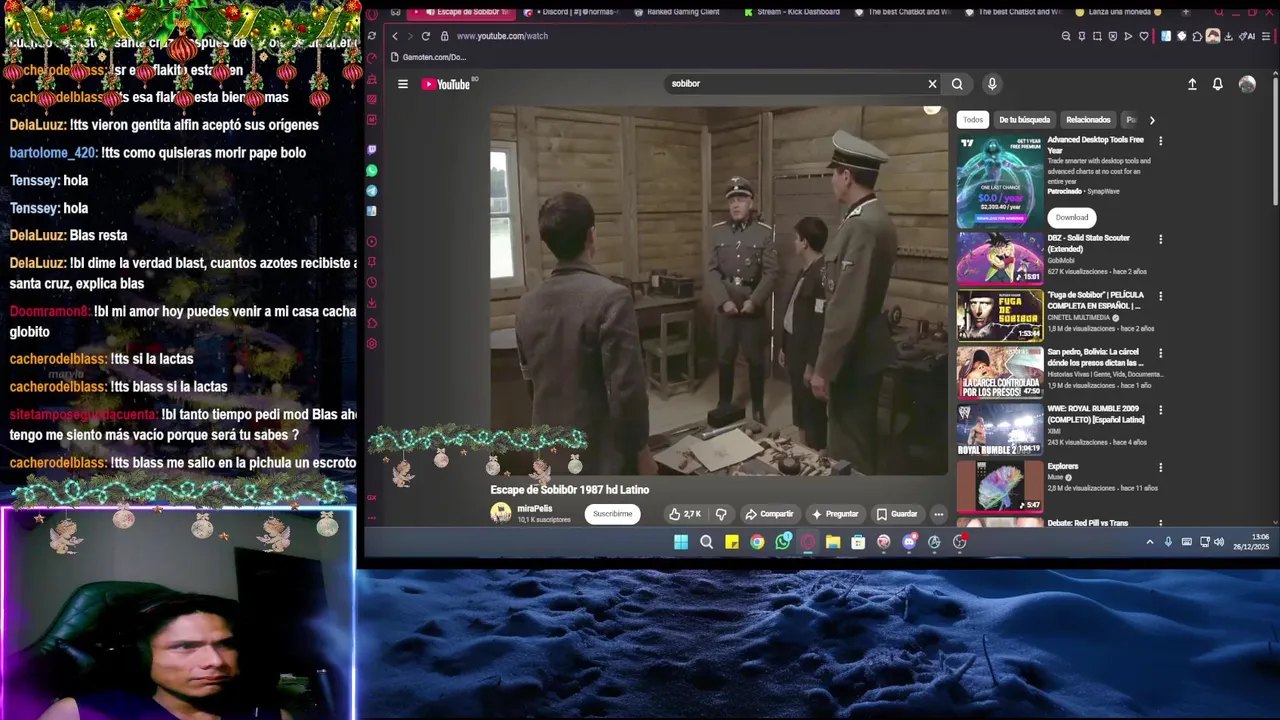Open the taskbar volume control
This screenshot has width=1280, height=720.
[x=1219, y=542]
